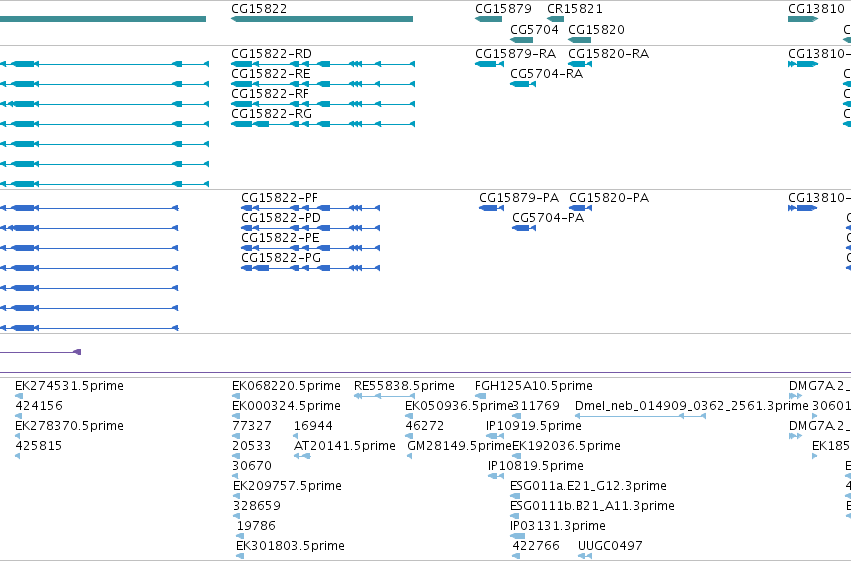Select the CG15822 gene bar
This screenshot has height=561, width=851.
(322, 19)
